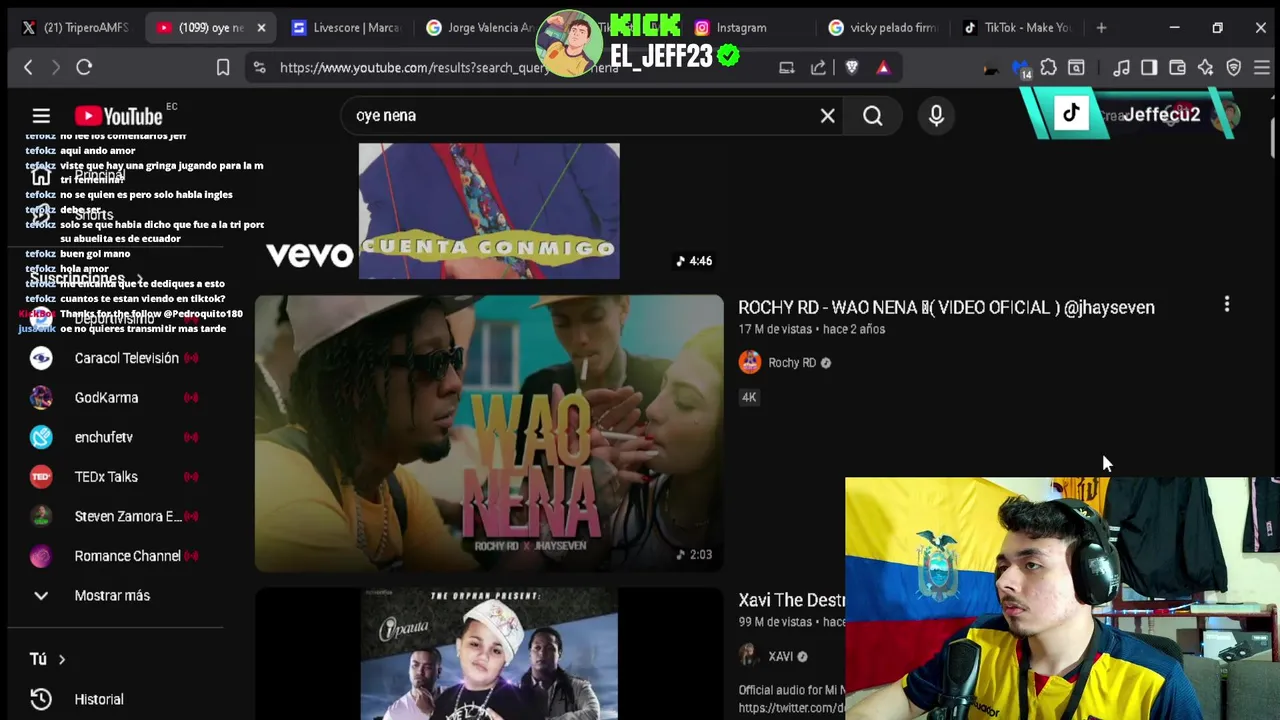Switch to the vicky pelado Google tab

click(x=883, y=28)
